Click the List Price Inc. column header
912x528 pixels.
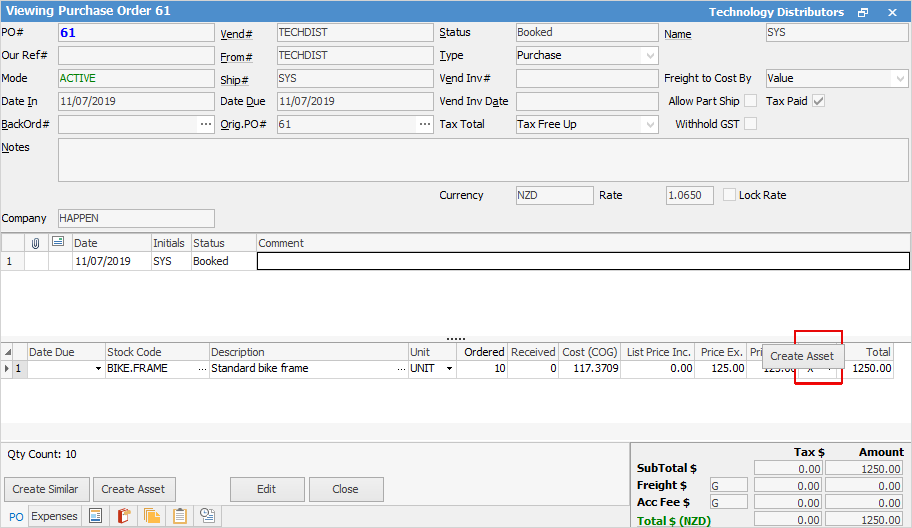click(x=658, y=352)
